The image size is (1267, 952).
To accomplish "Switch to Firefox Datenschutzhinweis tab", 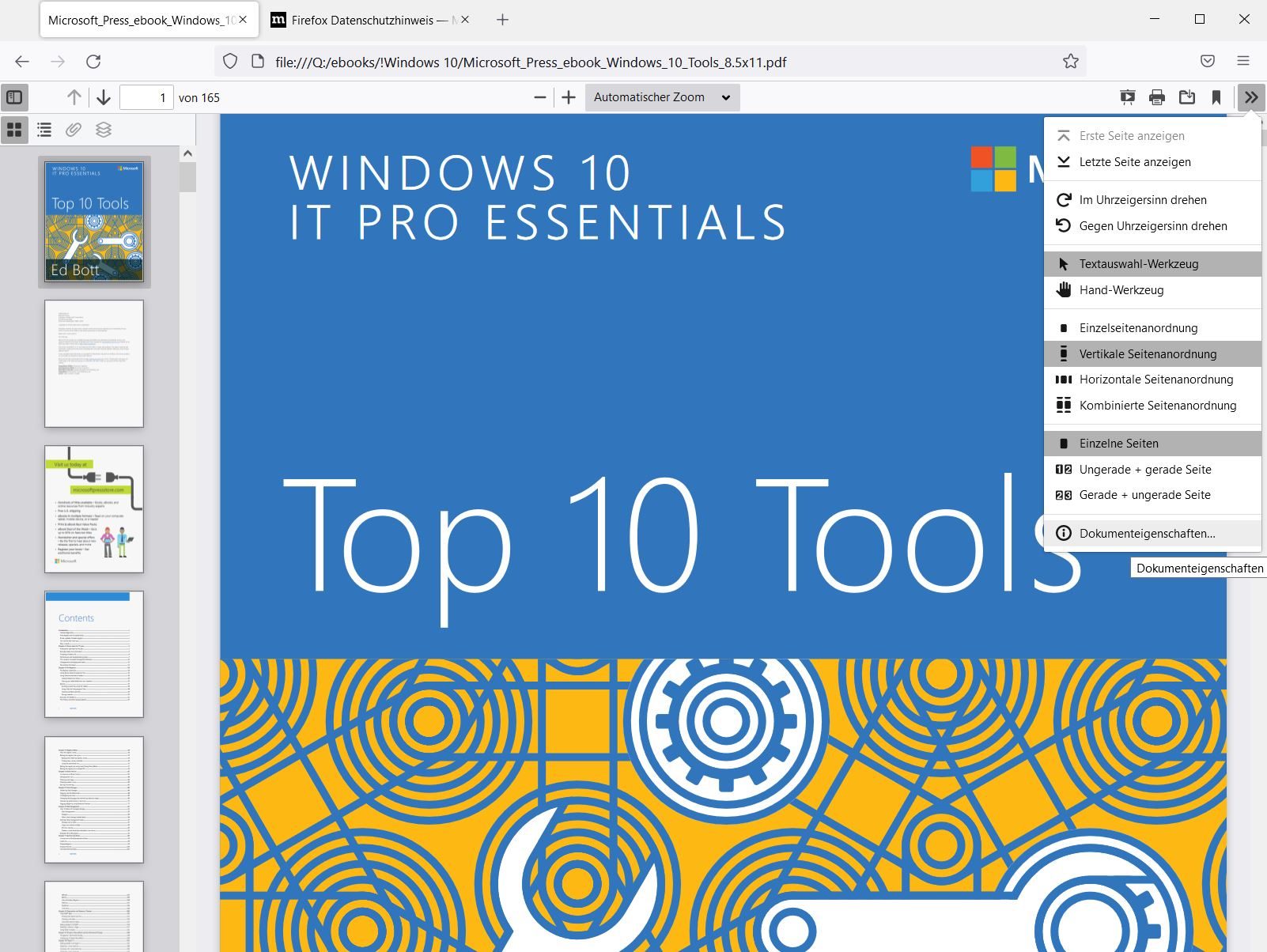I will 363,21.
